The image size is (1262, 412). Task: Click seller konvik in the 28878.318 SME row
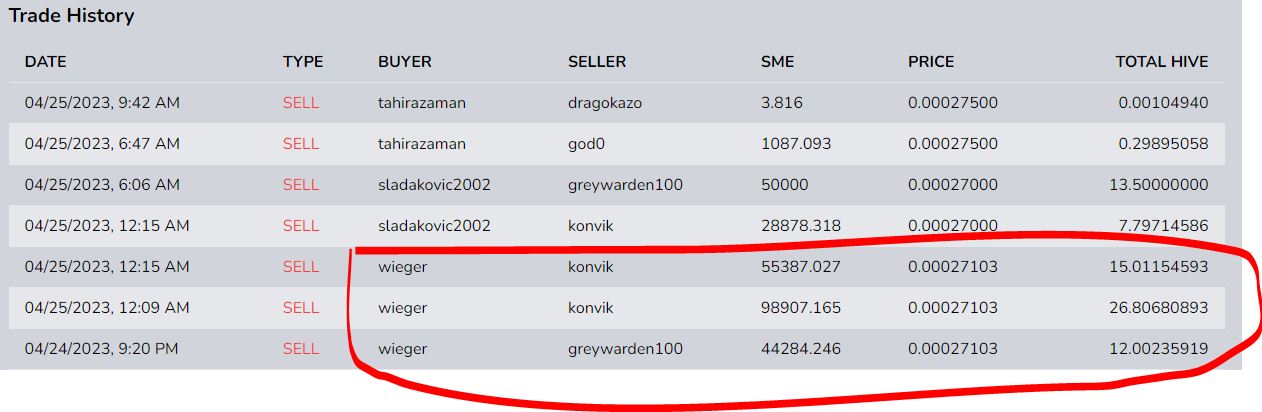coord(590,226)
